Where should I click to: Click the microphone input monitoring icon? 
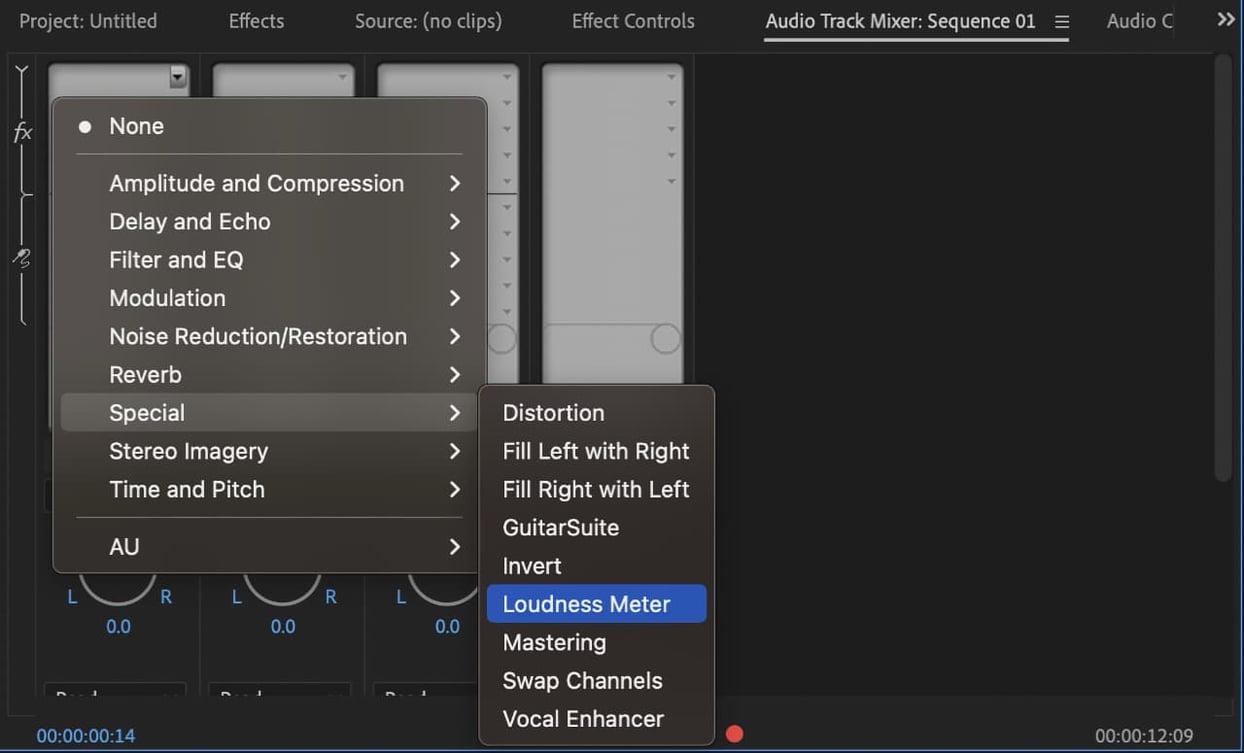[22, 258]
